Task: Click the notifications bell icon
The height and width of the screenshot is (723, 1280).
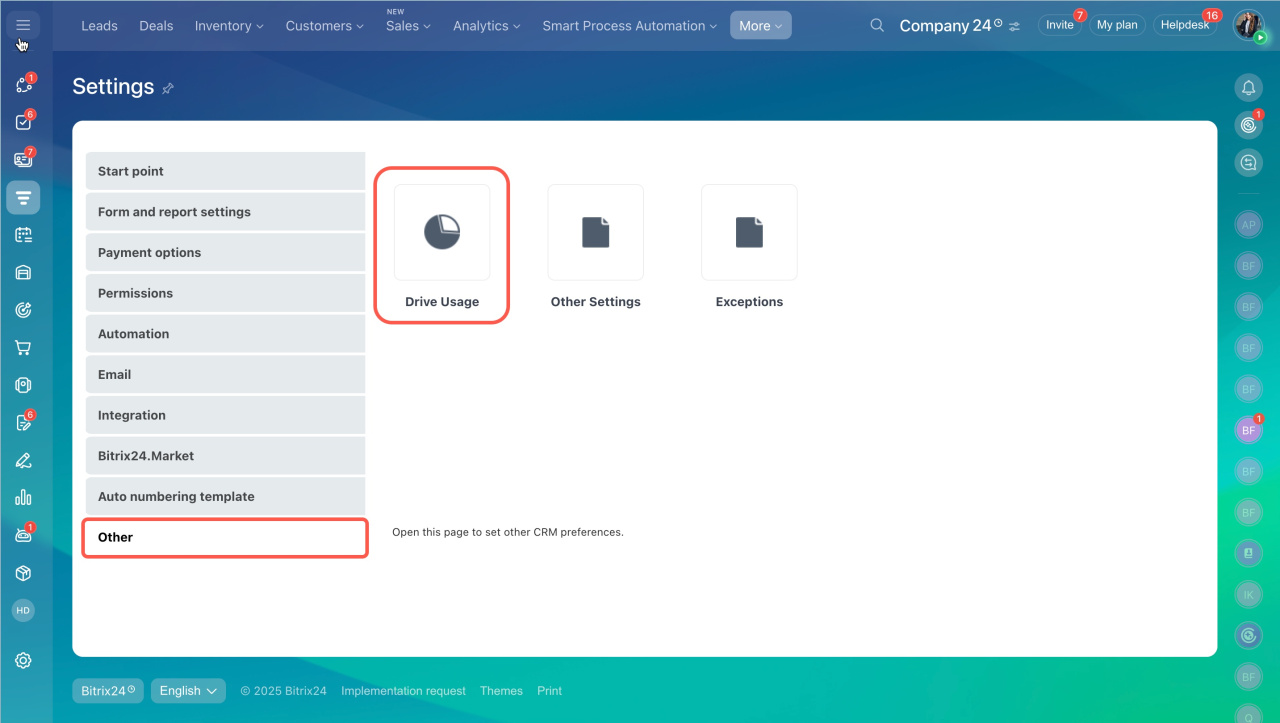Action: [x=1248, y=88]
